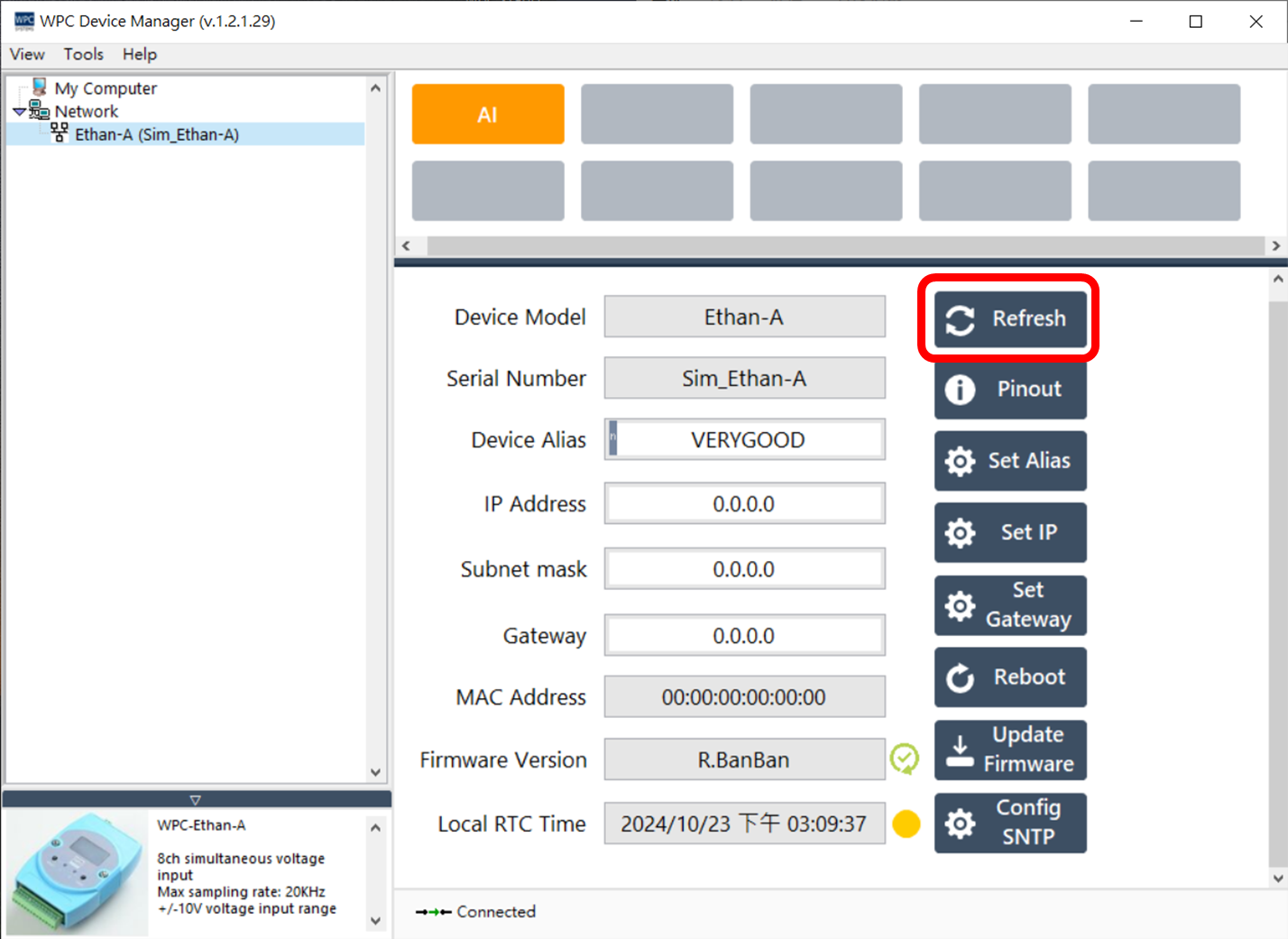This screenshot has height=939, width=1288.
Task: Select My Computer in device tree
Action: point(105,88)
